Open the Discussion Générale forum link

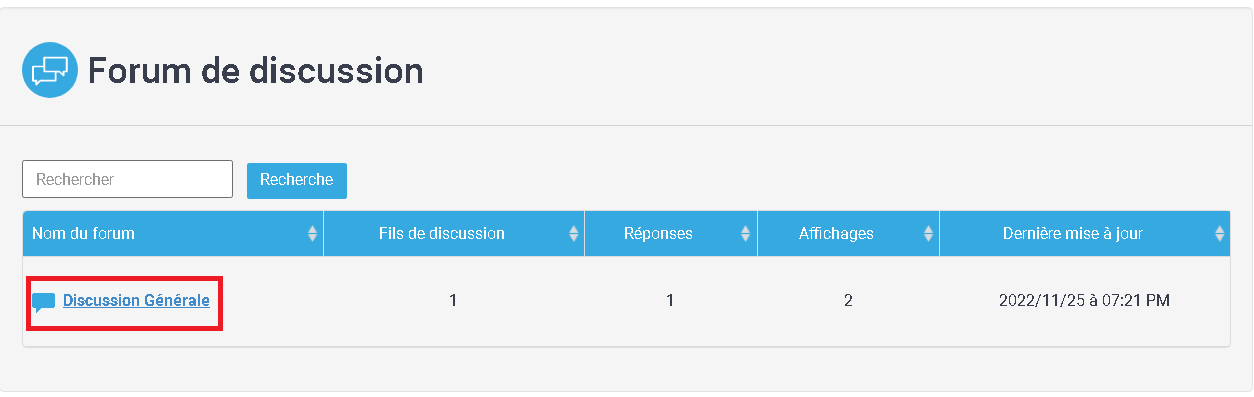[x=136, y=300]
